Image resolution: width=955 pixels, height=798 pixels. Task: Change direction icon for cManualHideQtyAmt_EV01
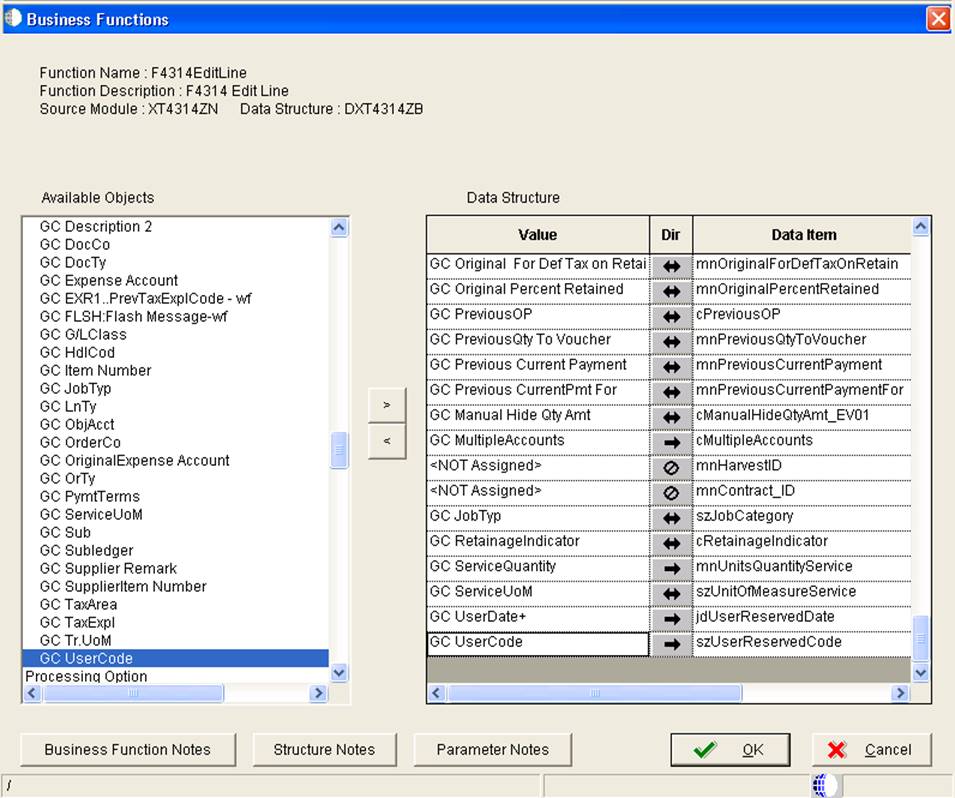671,417
